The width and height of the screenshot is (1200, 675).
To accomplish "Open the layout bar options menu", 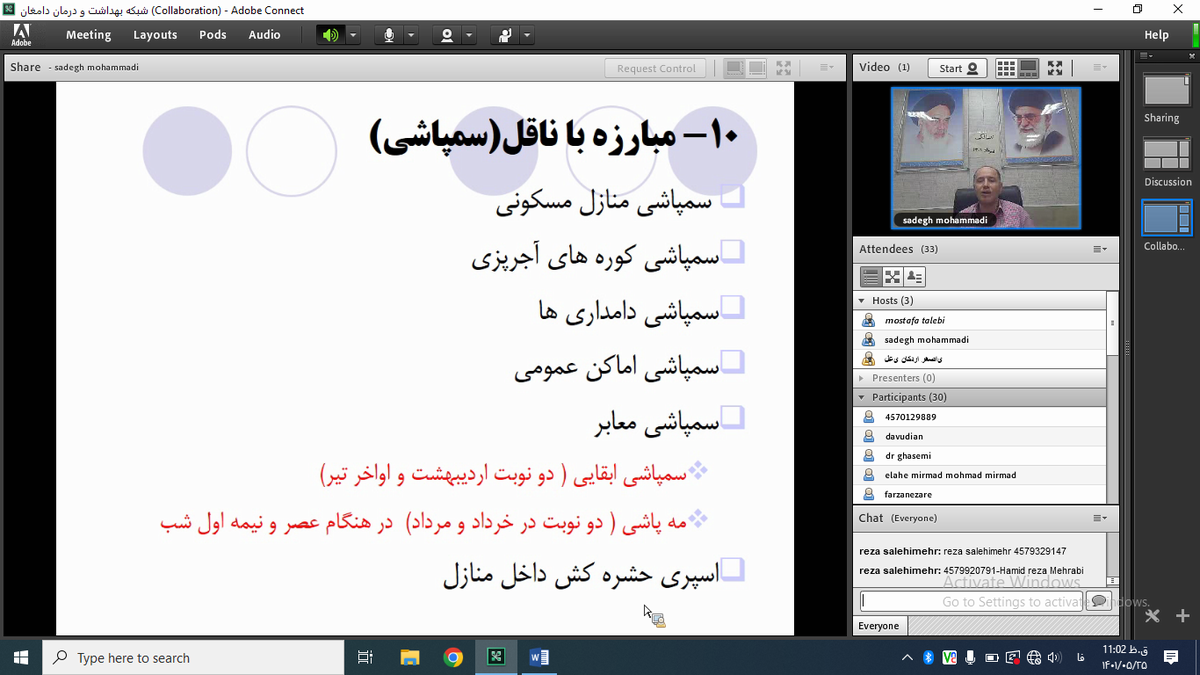I will click(1148, 56).
